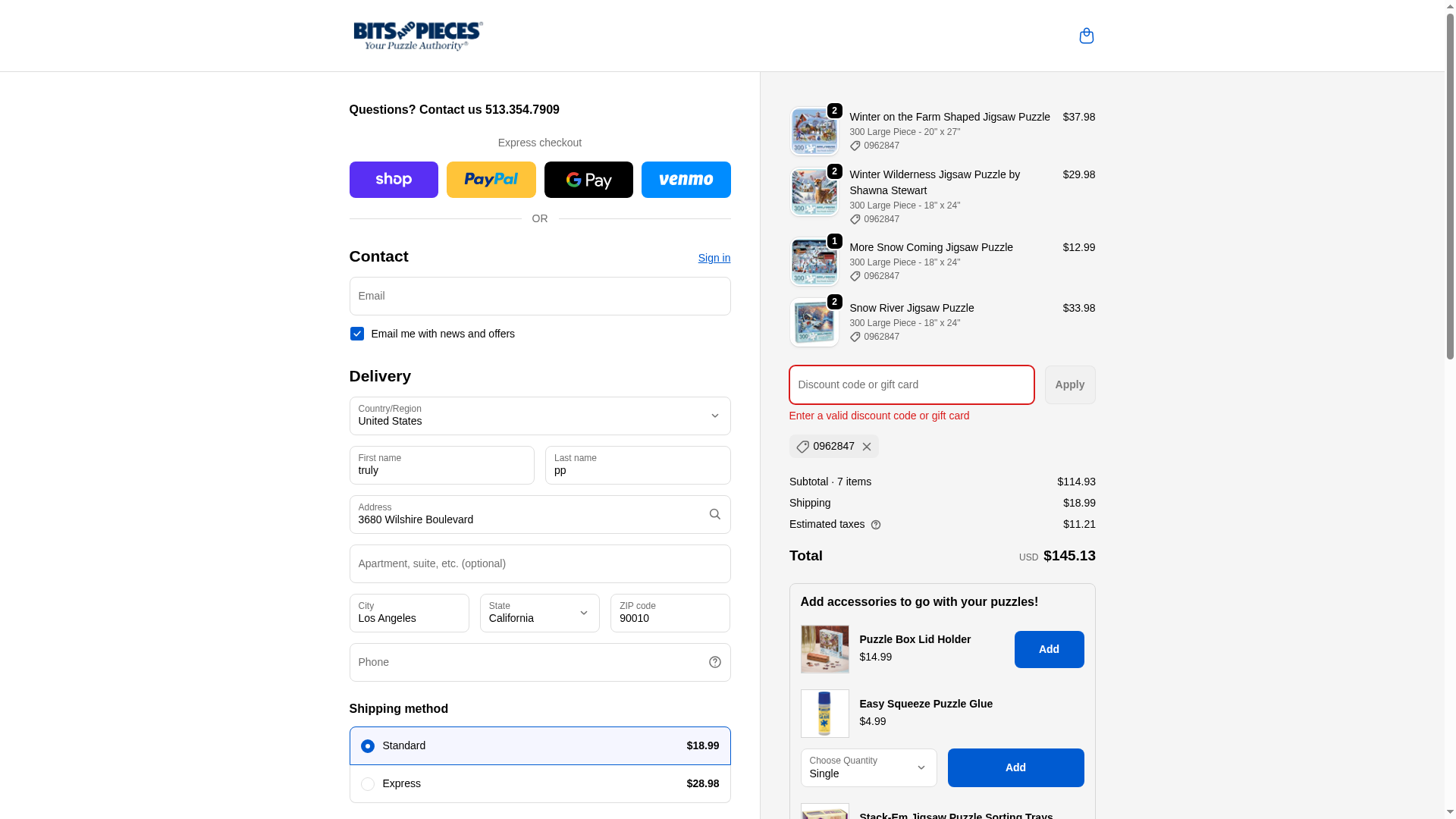Open the phone field help icon
This screenshot has width=1456, height=819.
pyautogui.click(x=714, y=662)
